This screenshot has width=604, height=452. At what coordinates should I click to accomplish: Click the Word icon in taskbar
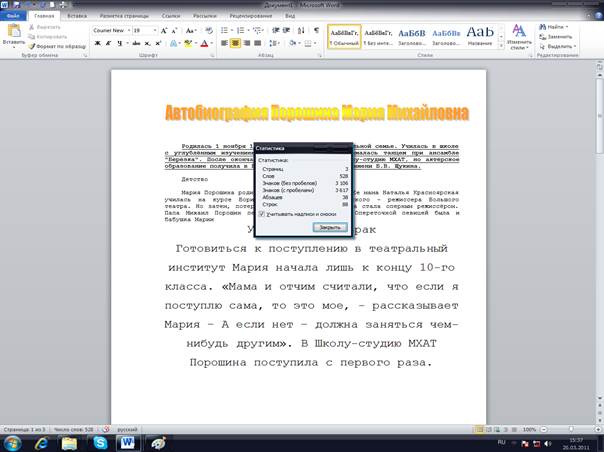(127, 442)
